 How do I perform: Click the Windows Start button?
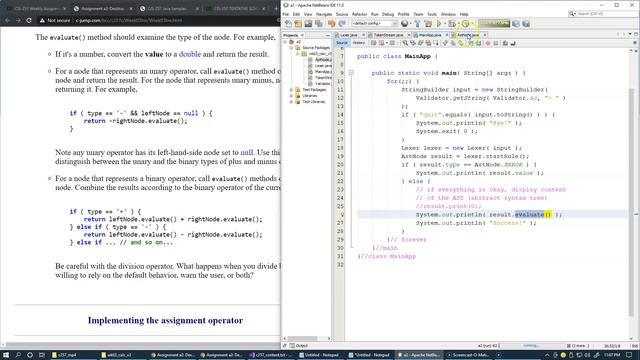[6, 355]
